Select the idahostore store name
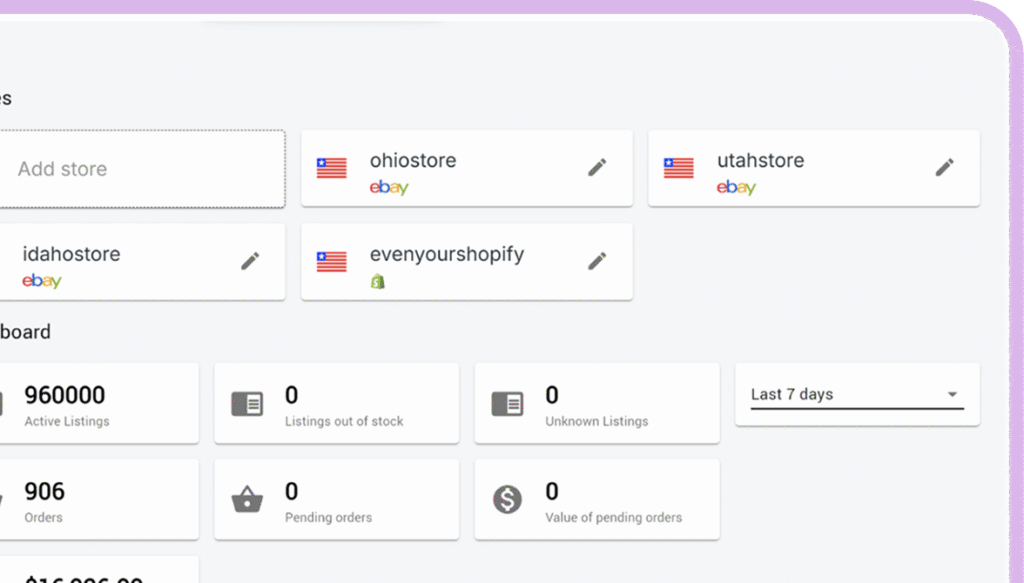This screenshot has width=1024, height=583. point(71,254)
